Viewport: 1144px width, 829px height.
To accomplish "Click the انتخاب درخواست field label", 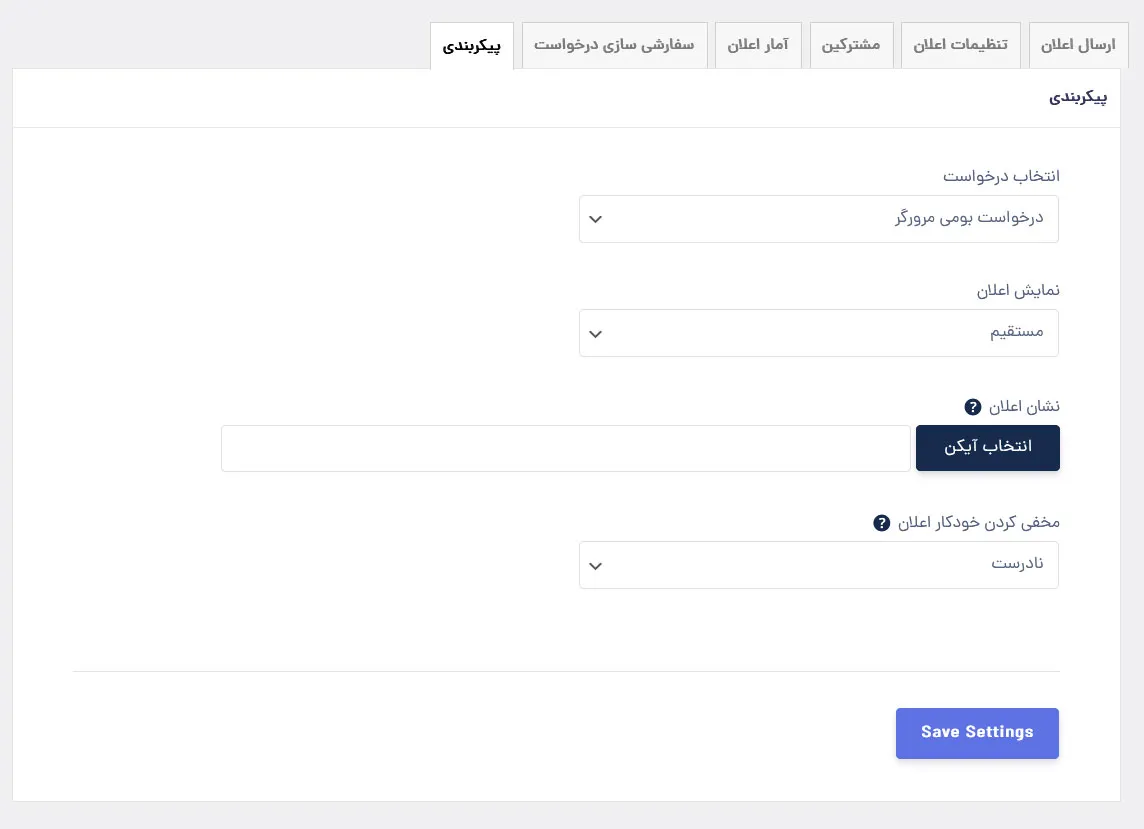I will pos(1001,176).
